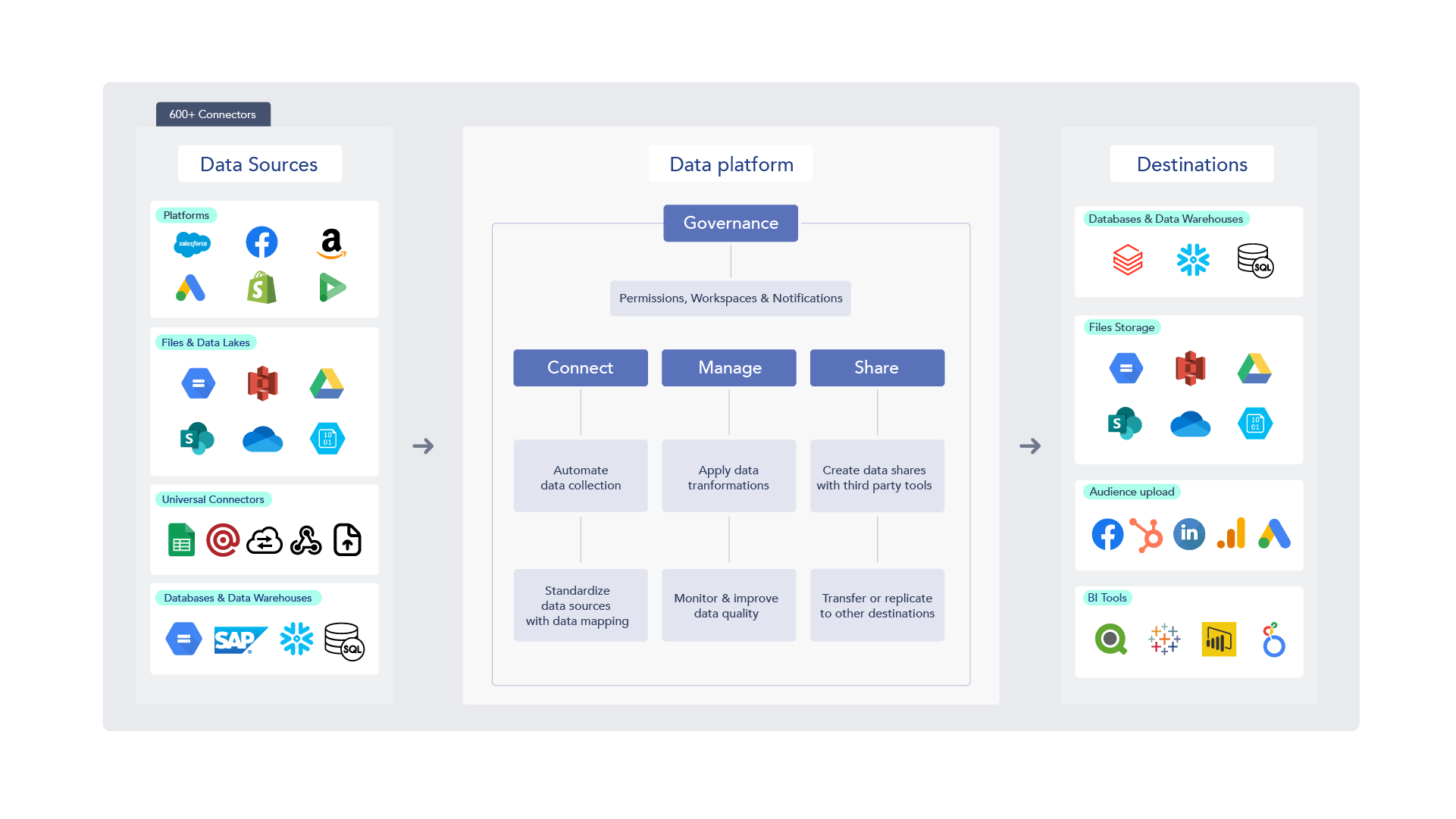Click the BI Tools label
Image resolution: width=1456 pixels, height=819 pixels.
1107,598
